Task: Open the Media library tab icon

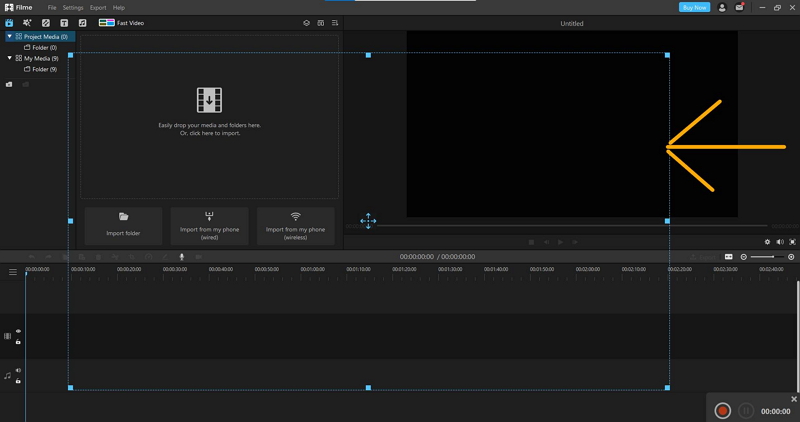Action: 9,23
